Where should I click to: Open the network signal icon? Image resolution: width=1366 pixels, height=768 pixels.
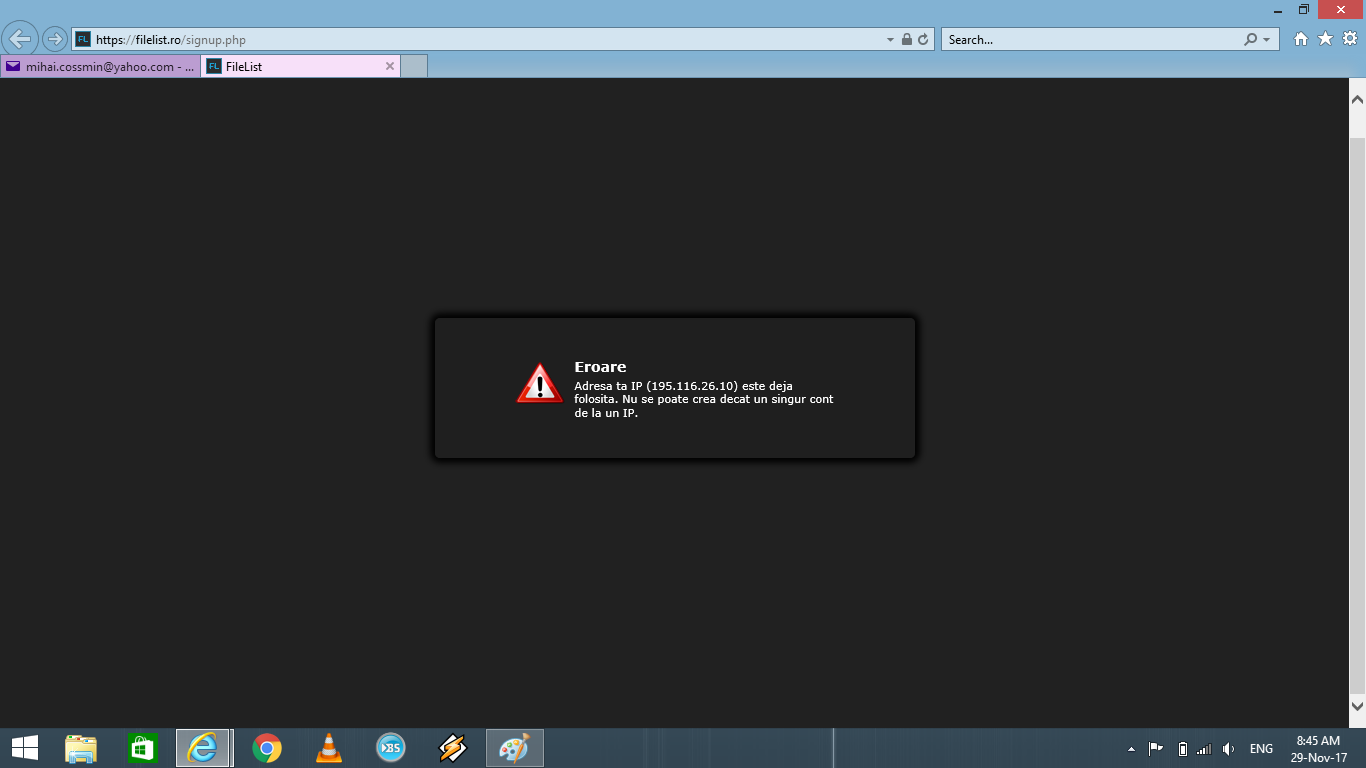click(1204, 749)
